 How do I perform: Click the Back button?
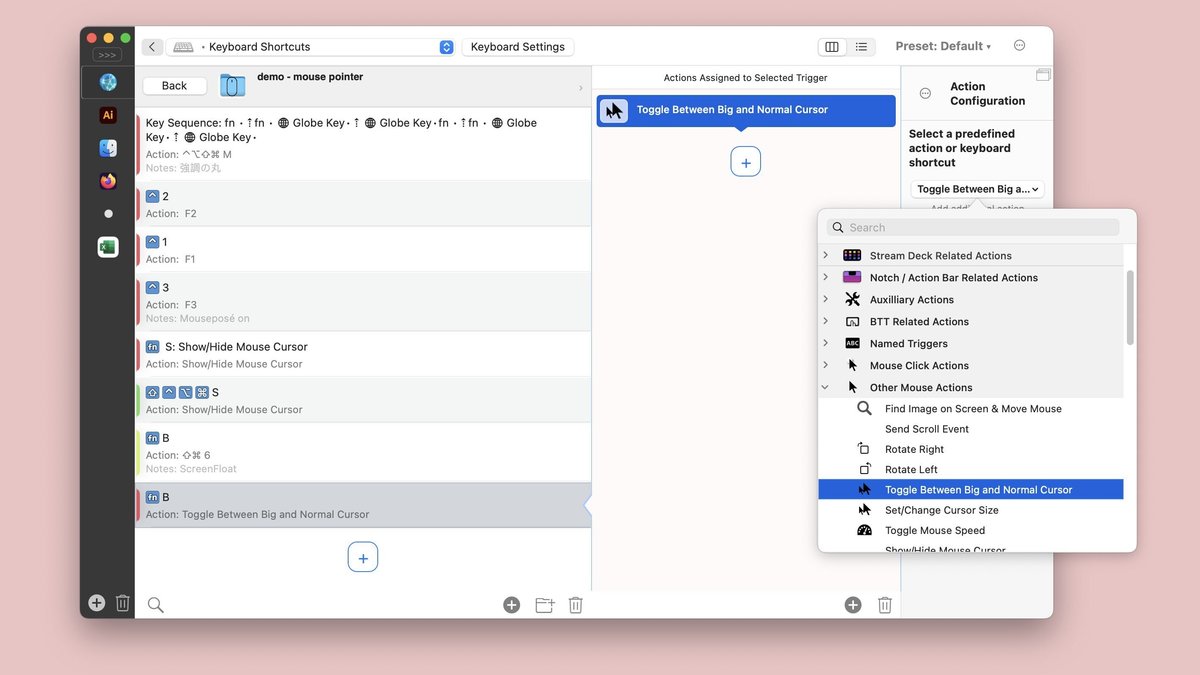click(174, 86)
